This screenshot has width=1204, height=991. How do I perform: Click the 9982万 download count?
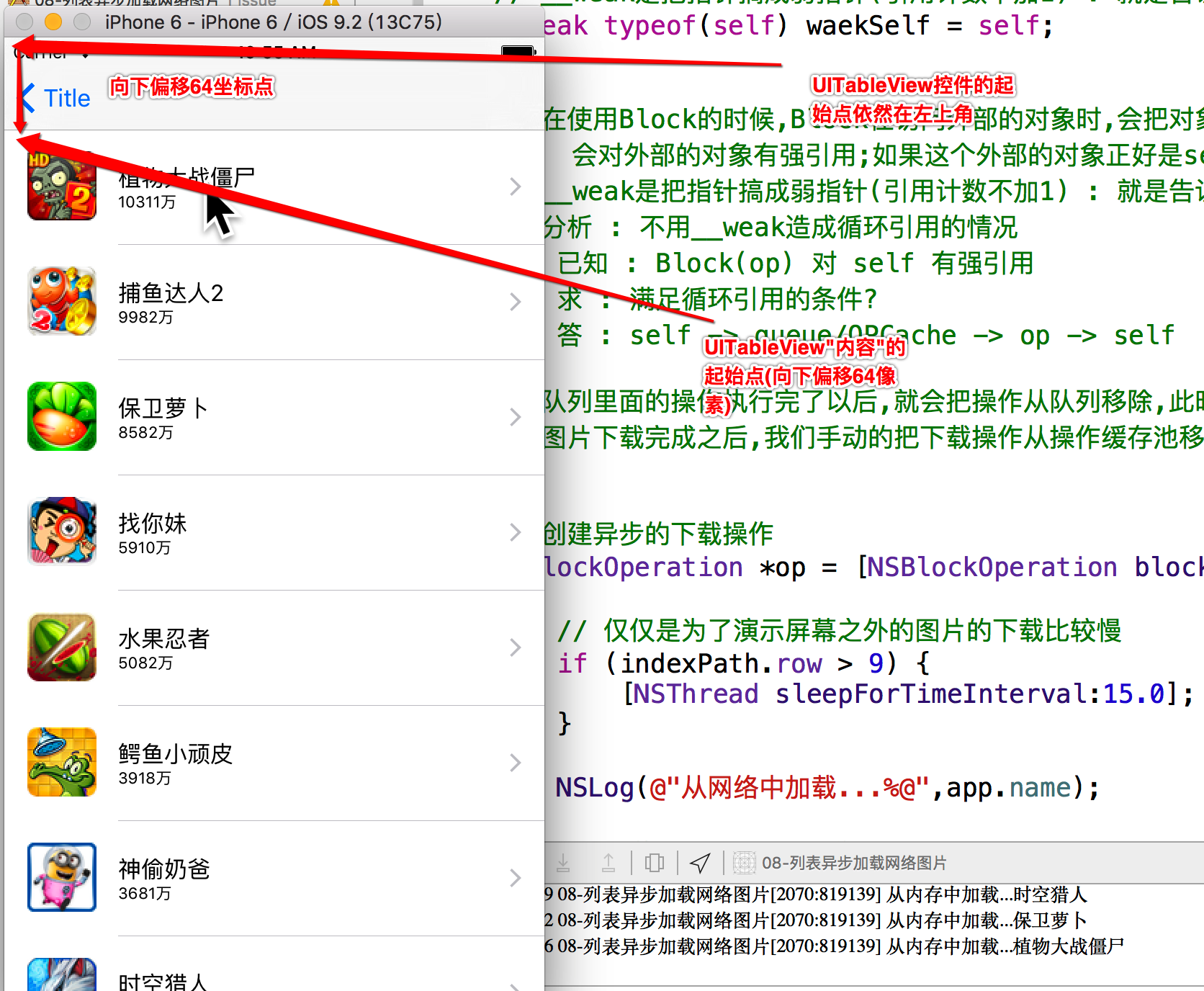click(x=145, y=318)
